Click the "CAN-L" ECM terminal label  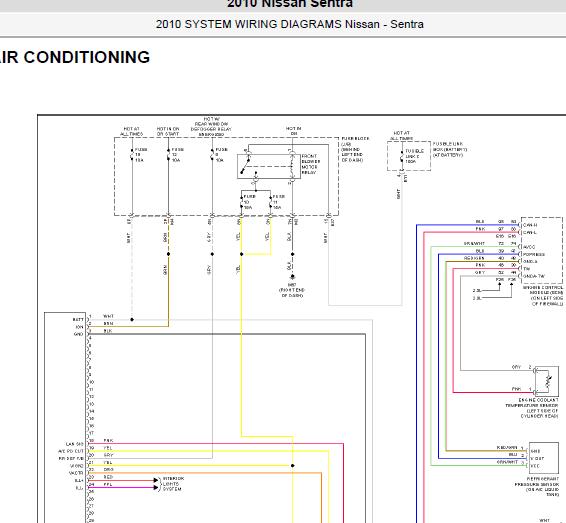click(x=530, y=232)
